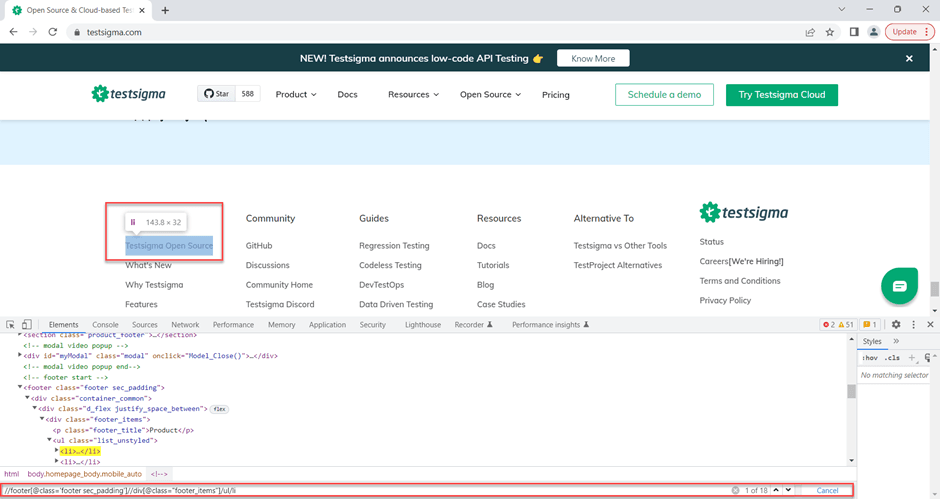Click the browser forward arrow

pyautogui.click(x=33, y=32)
